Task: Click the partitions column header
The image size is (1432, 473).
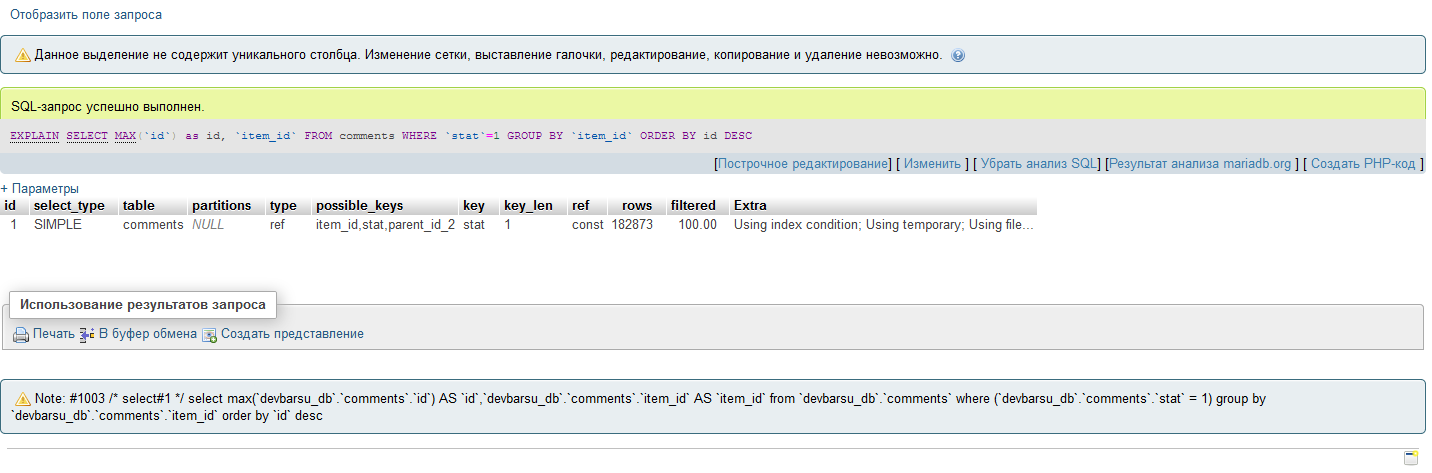Action: pyautogui.click(x=222, y=205)
